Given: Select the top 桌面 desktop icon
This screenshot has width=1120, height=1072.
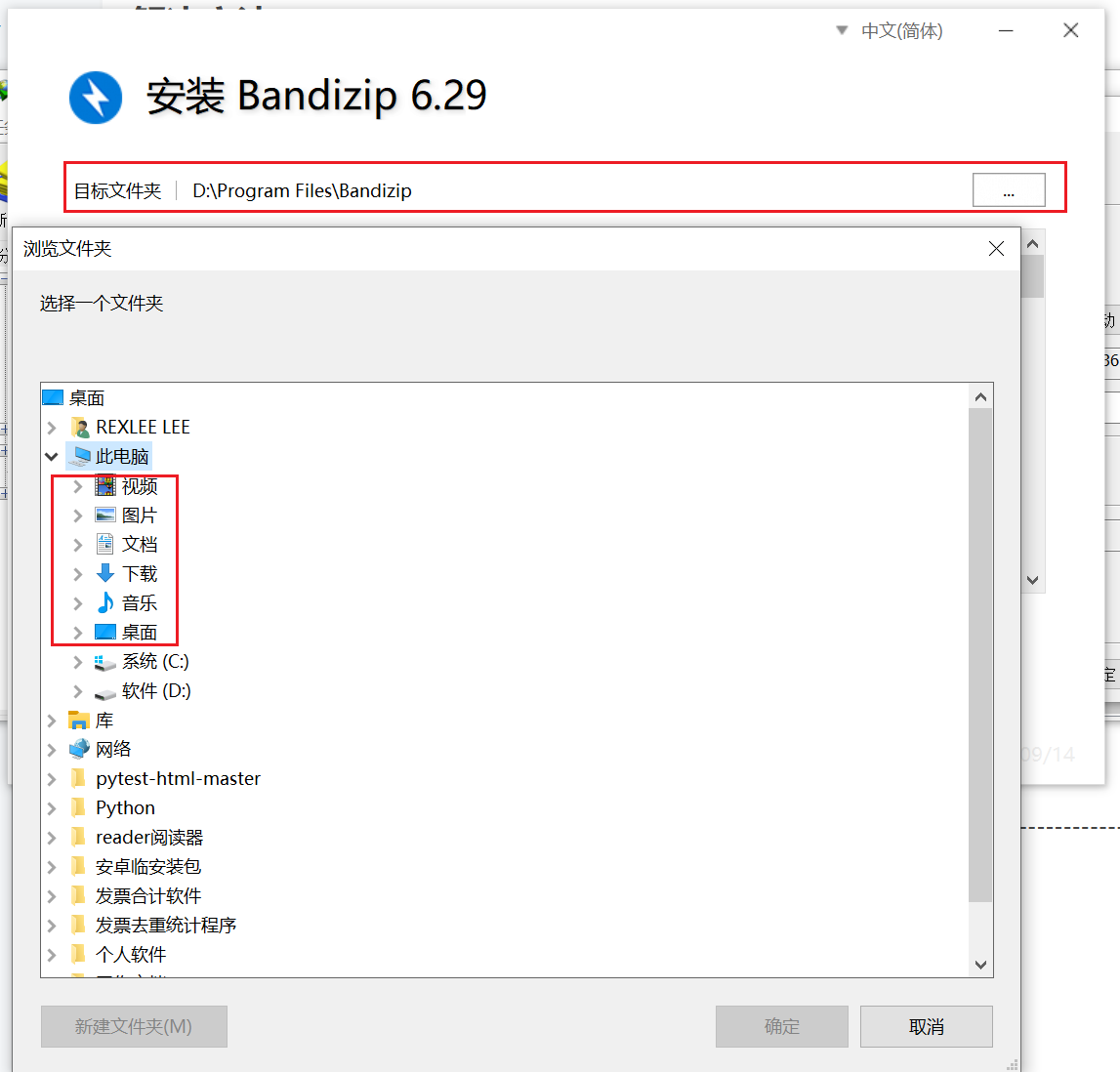Looking at the screenshot, I should tap(53, 397).
